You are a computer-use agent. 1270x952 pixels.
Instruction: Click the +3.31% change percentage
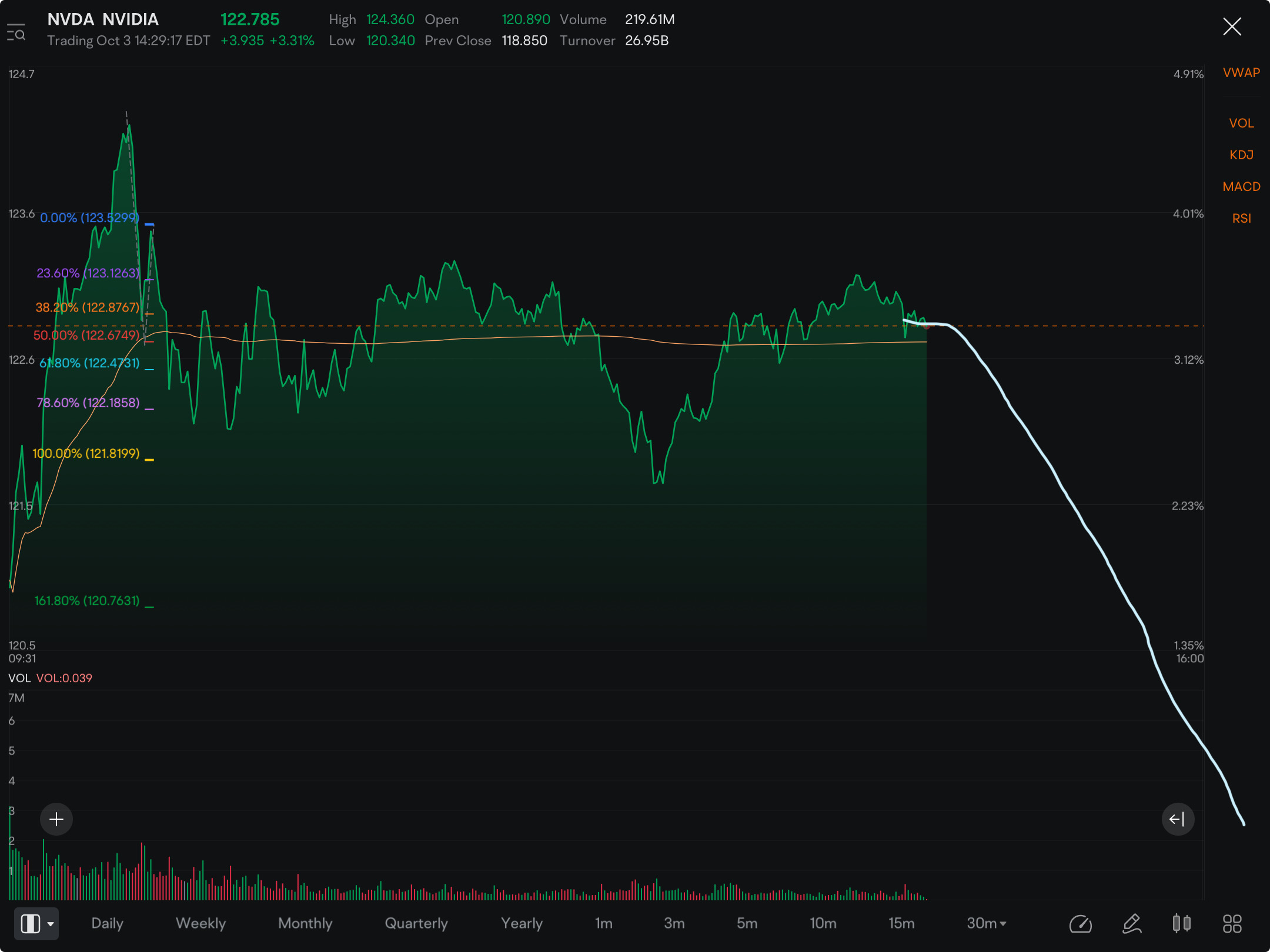[292, 41]
